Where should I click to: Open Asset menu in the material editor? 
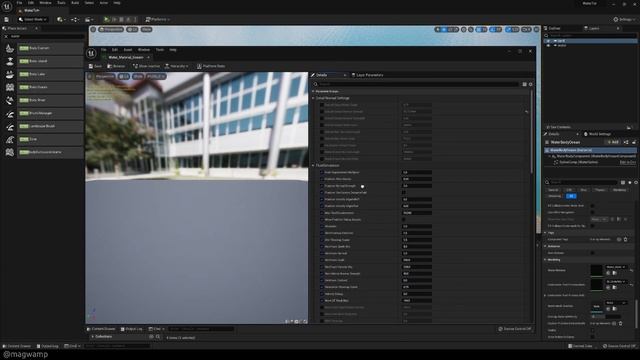[128, 50]
